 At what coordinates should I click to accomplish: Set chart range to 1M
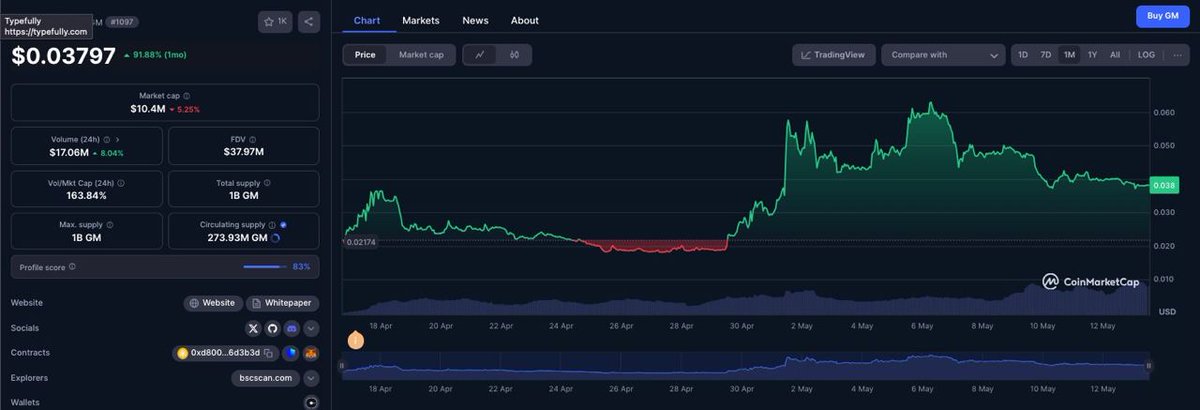[x=1069, y=55]
